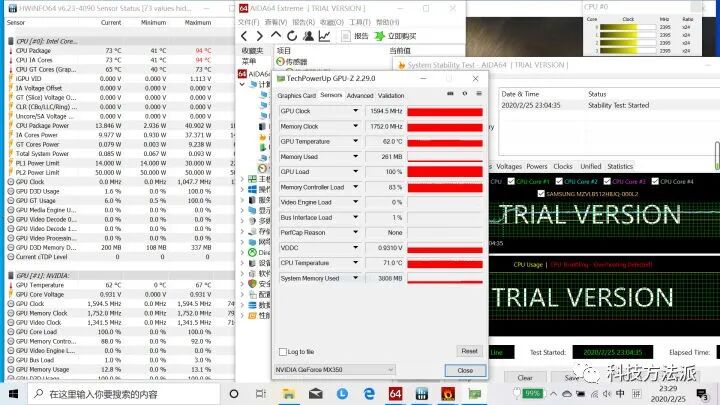Select the 传感器 sensor item in AIDA64

pos(292,62)
